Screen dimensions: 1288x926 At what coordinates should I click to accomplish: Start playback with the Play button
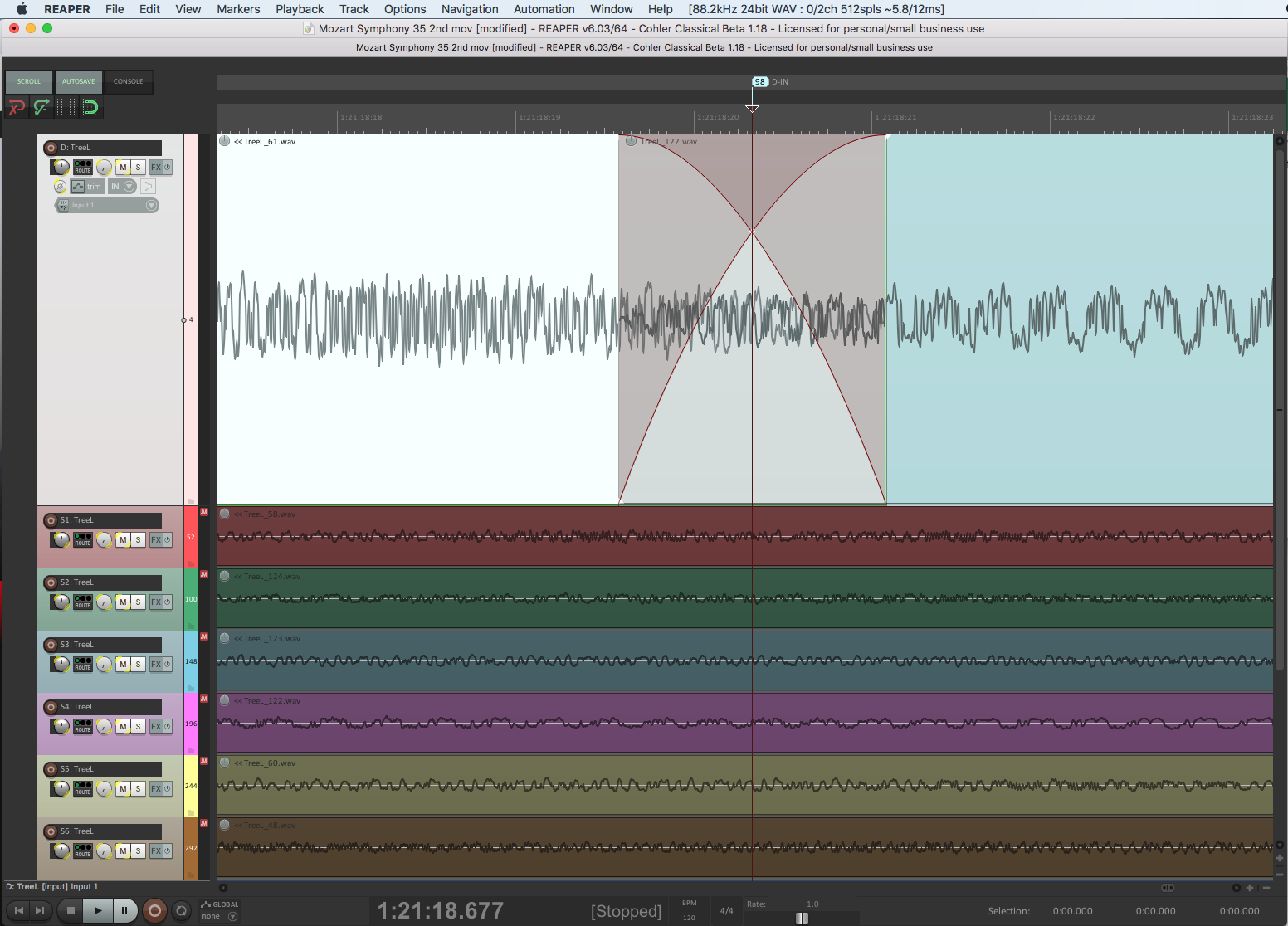[x=98, y=910]
